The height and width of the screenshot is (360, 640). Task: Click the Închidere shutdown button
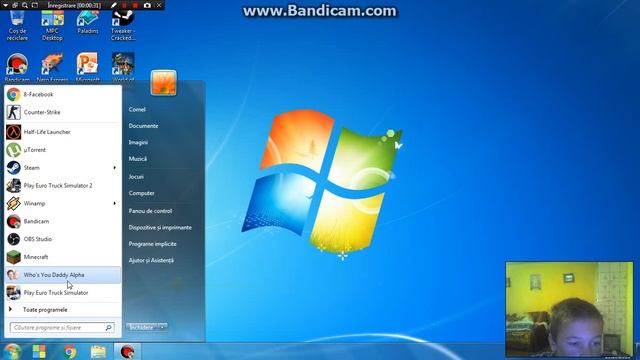pyautogui.click(x=142, y=327)
